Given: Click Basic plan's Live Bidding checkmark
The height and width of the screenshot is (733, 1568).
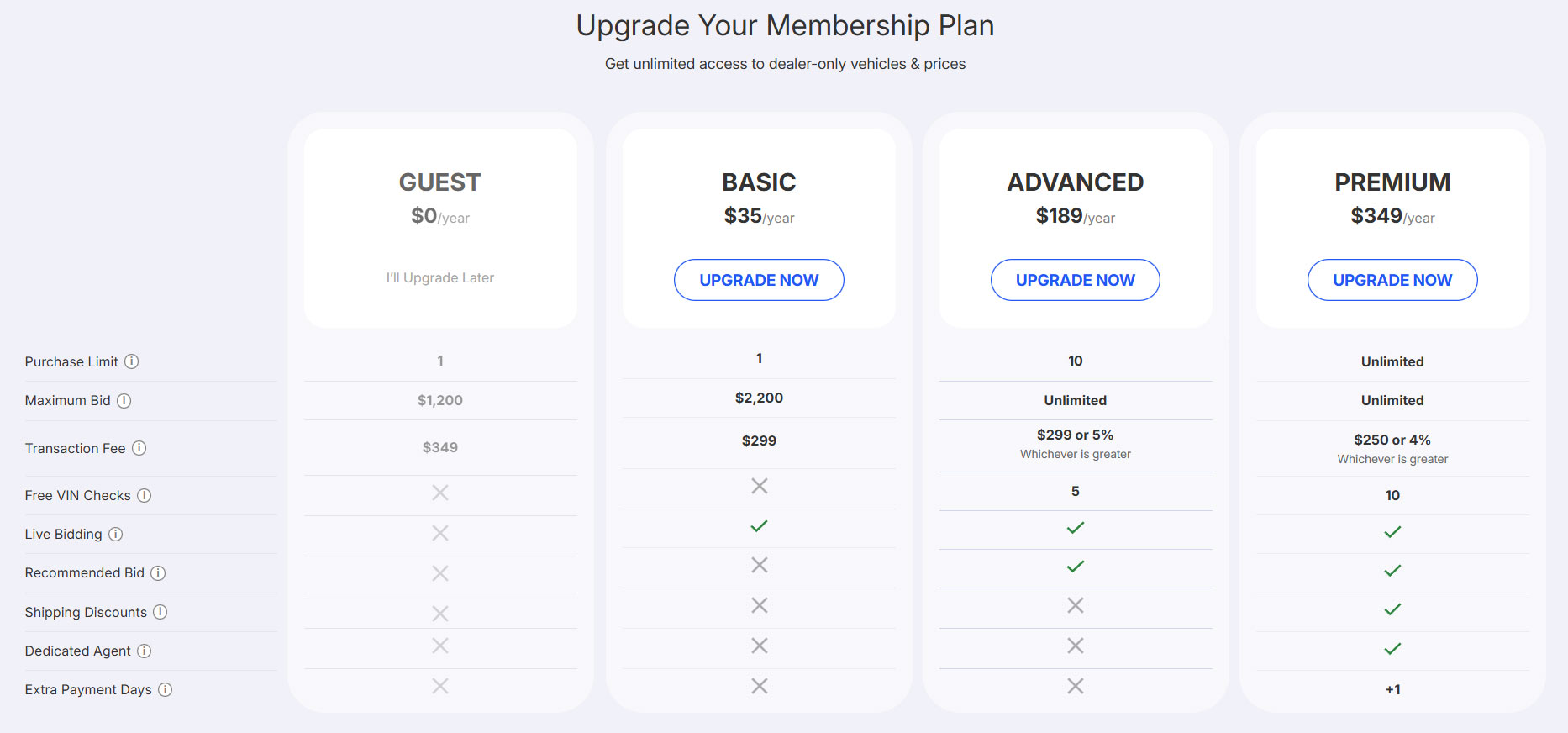Looking at the screenshot, I should (x=759, y=526).
